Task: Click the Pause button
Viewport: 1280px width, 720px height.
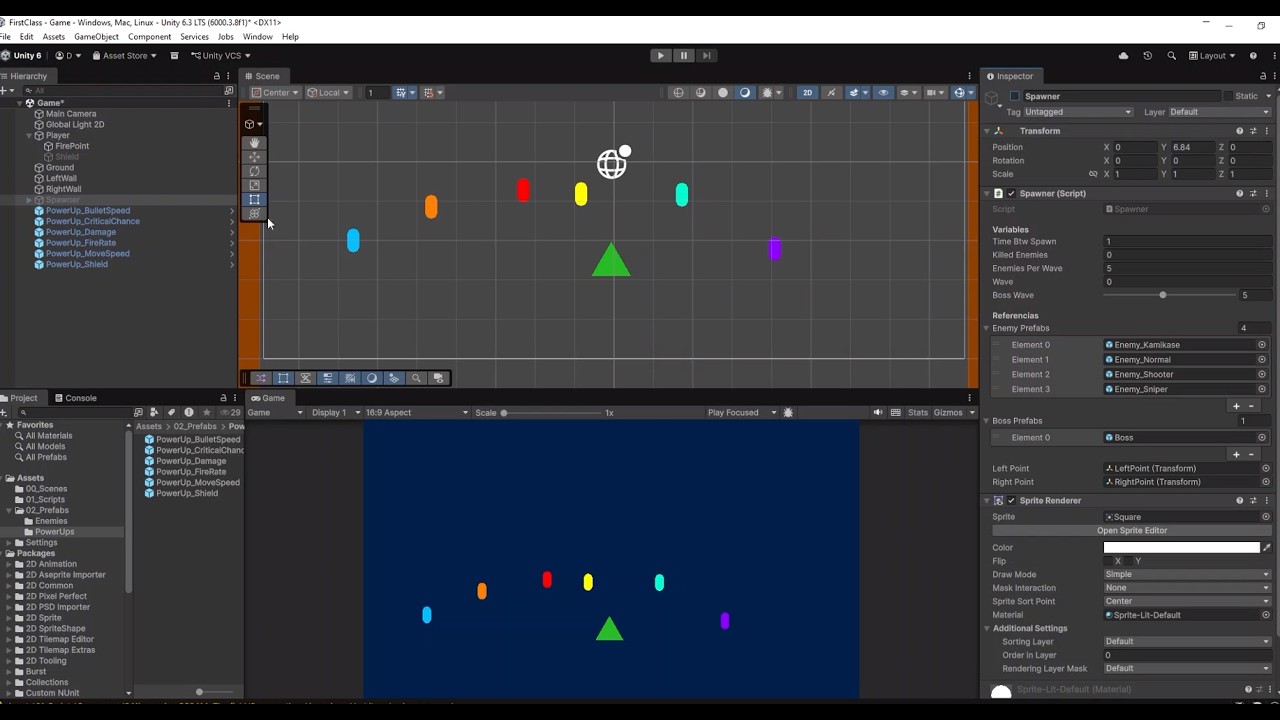Action: (x=684, y=56)
